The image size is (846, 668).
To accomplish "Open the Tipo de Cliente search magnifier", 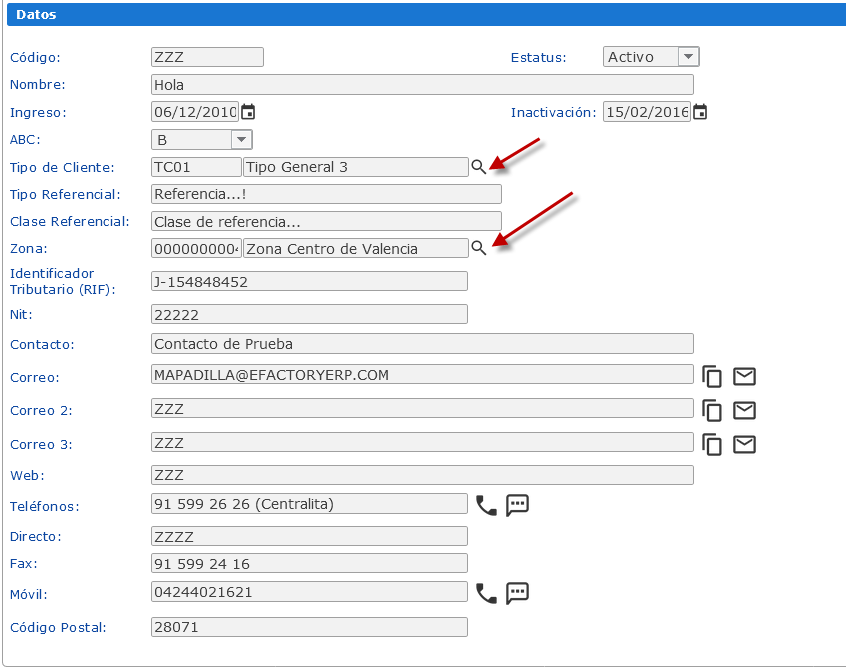I will (479, 167).
